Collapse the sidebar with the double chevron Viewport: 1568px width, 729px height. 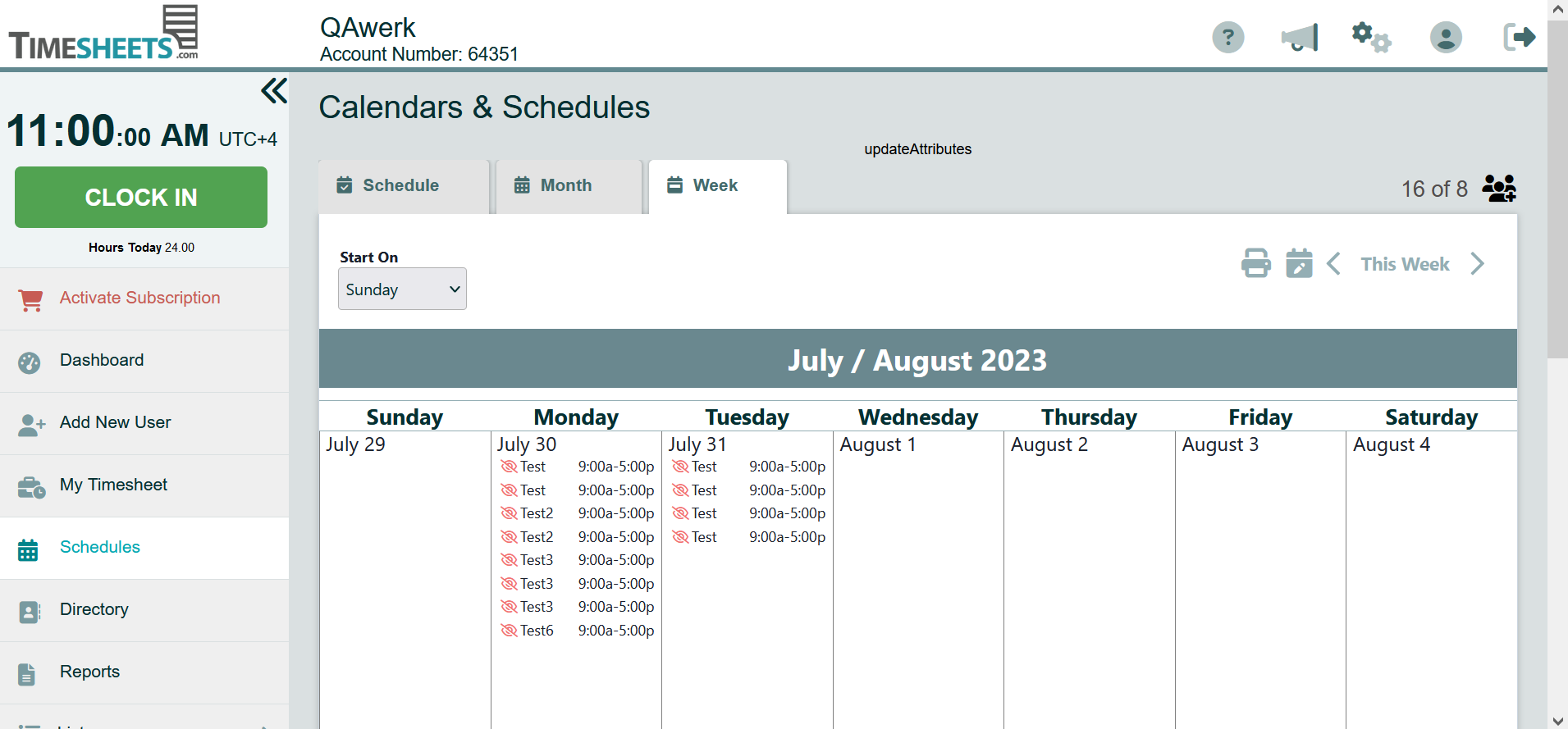click(274, 90)
